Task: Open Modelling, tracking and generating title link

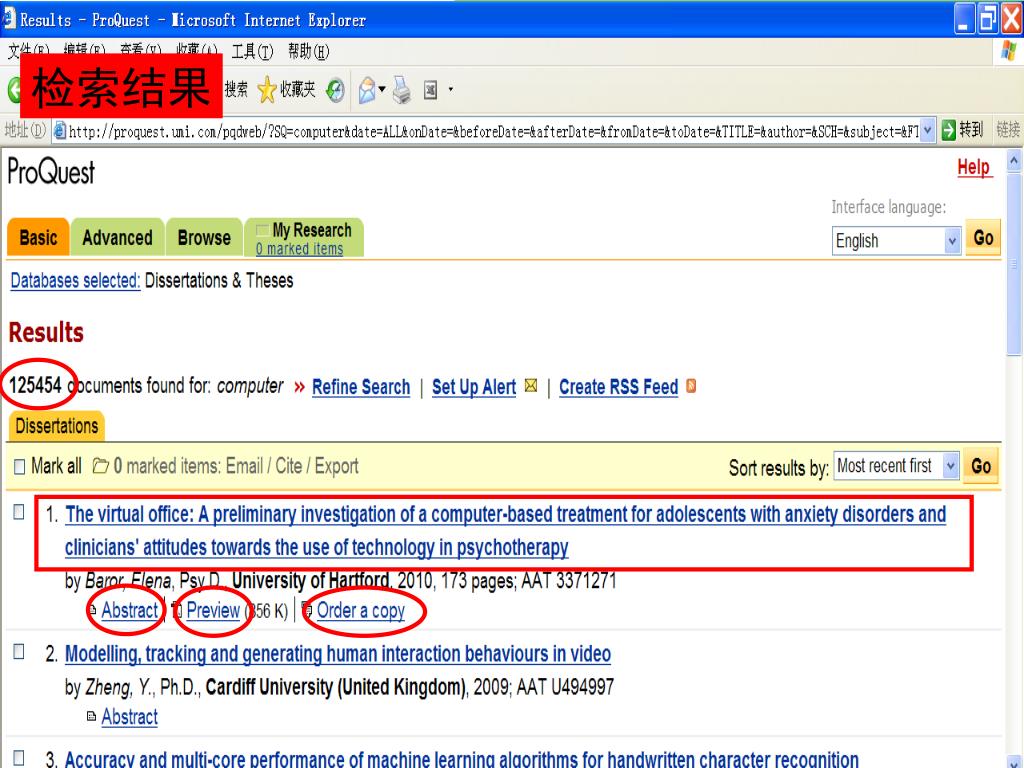Action: [338, 653]
